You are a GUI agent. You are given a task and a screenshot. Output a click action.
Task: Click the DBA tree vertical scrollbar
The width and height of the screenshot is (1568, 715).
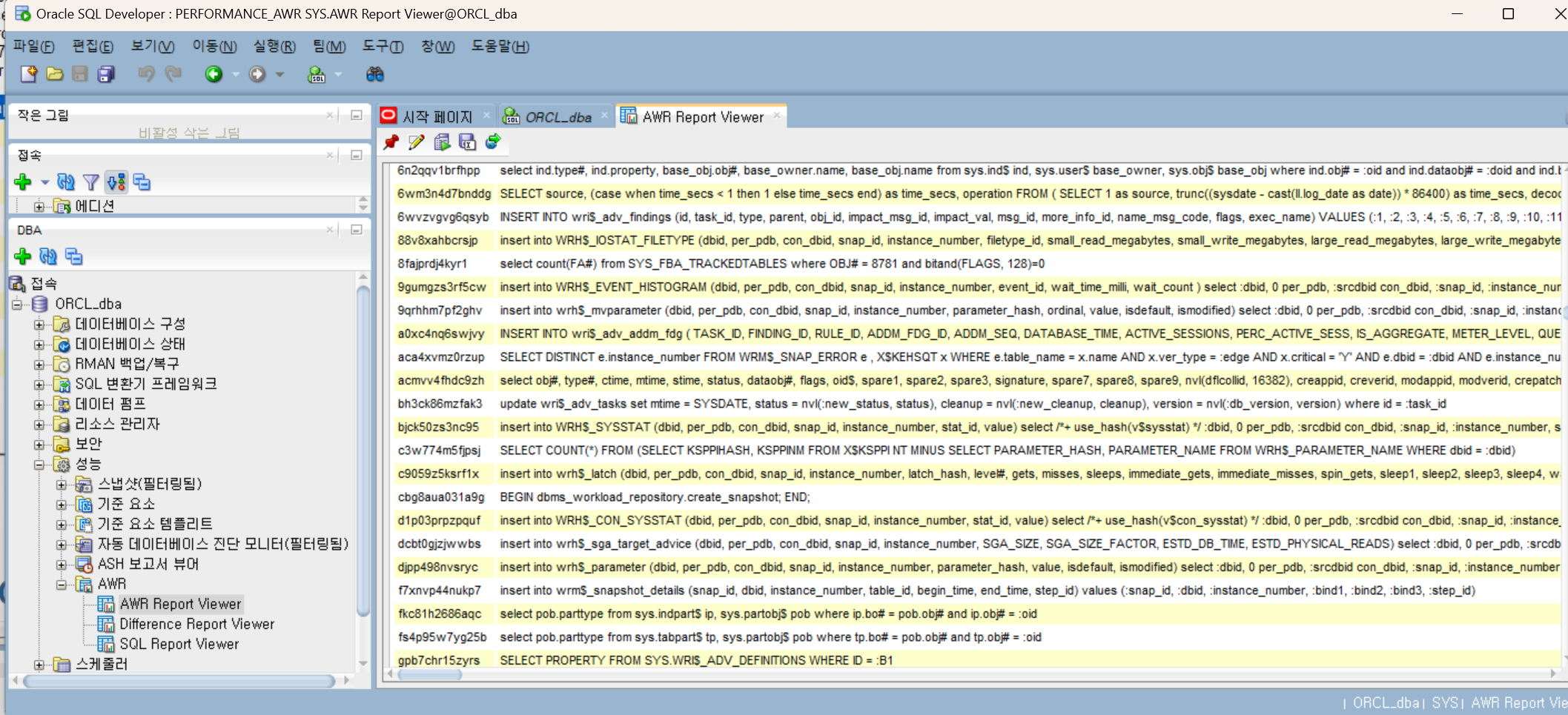(363, 452)
